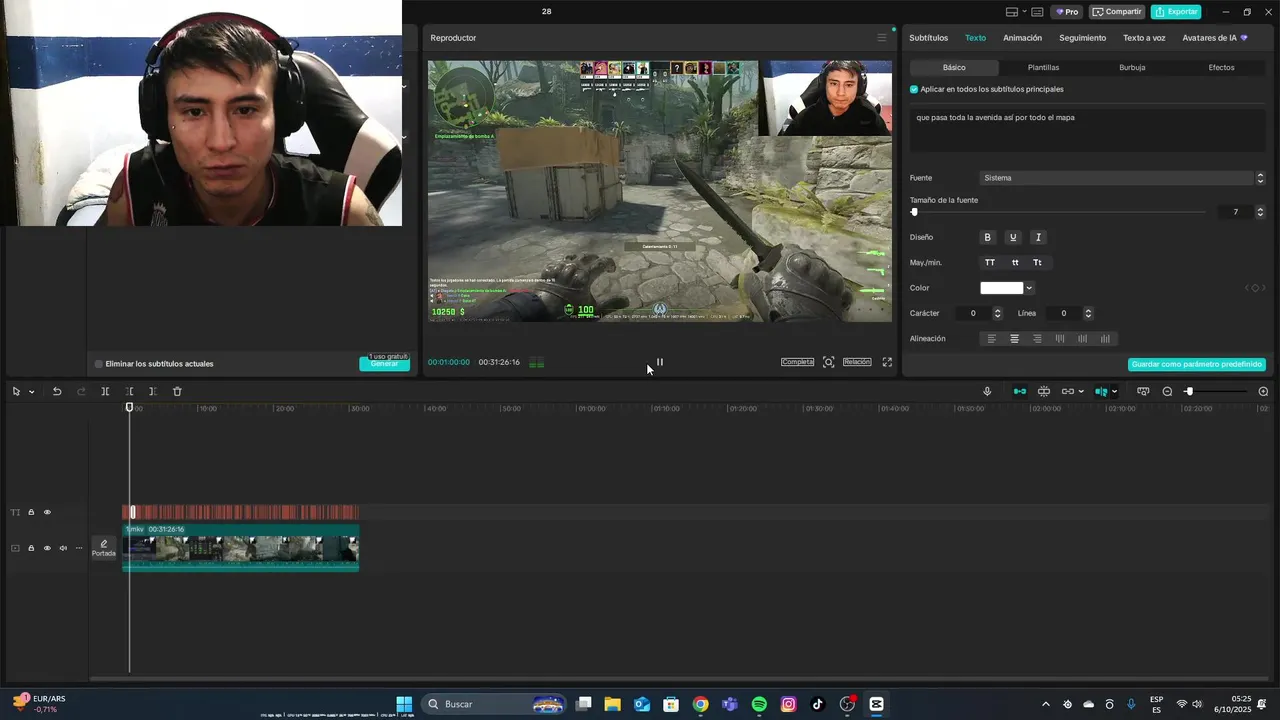
Task: Select the Burbuja sub-tab
Action: (x=1132, y=68)
